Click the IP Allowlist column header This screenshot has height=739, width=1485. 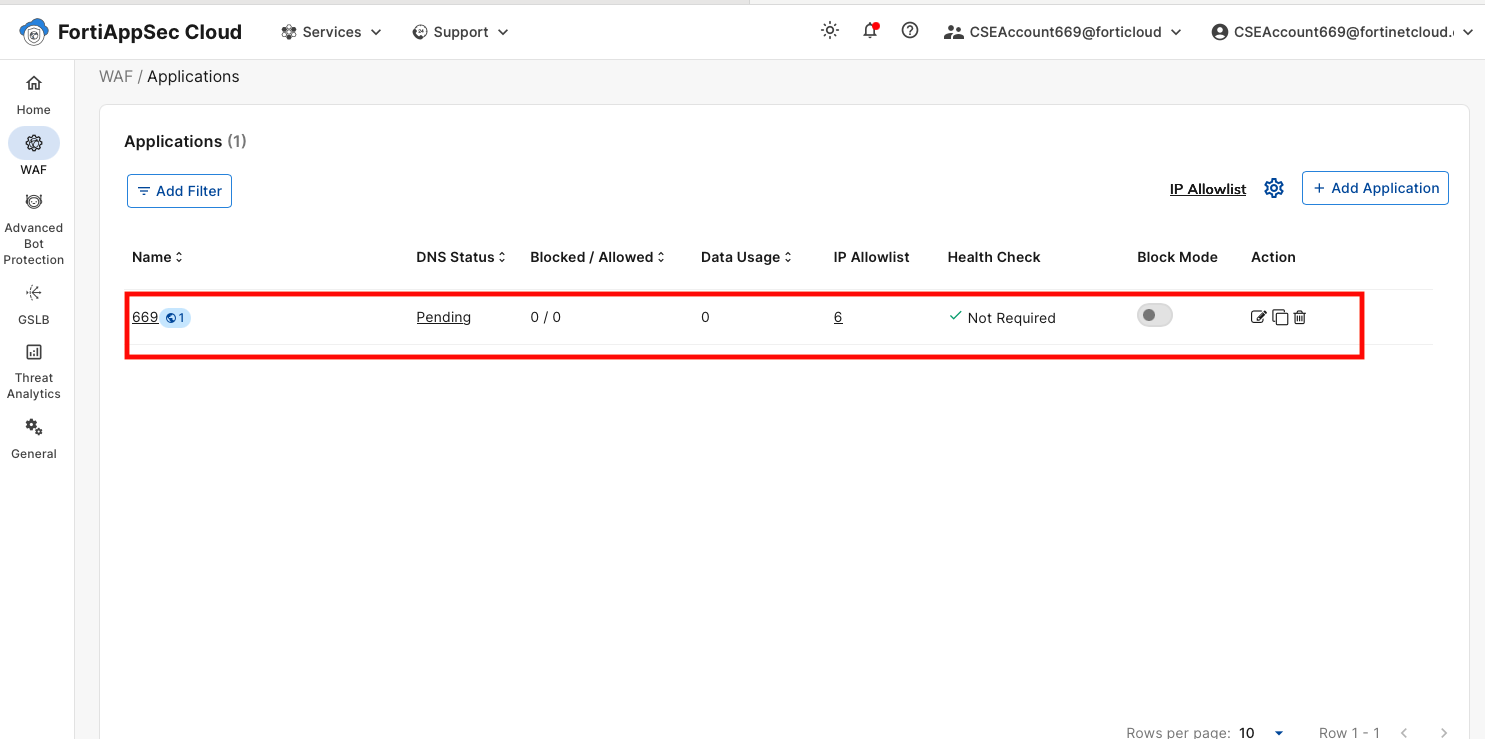pos(871,257)
